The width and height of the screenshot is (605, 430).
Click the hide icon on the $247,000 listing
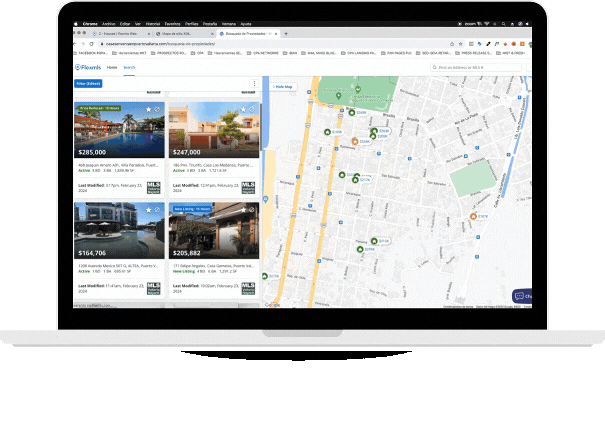pos(251,108)
